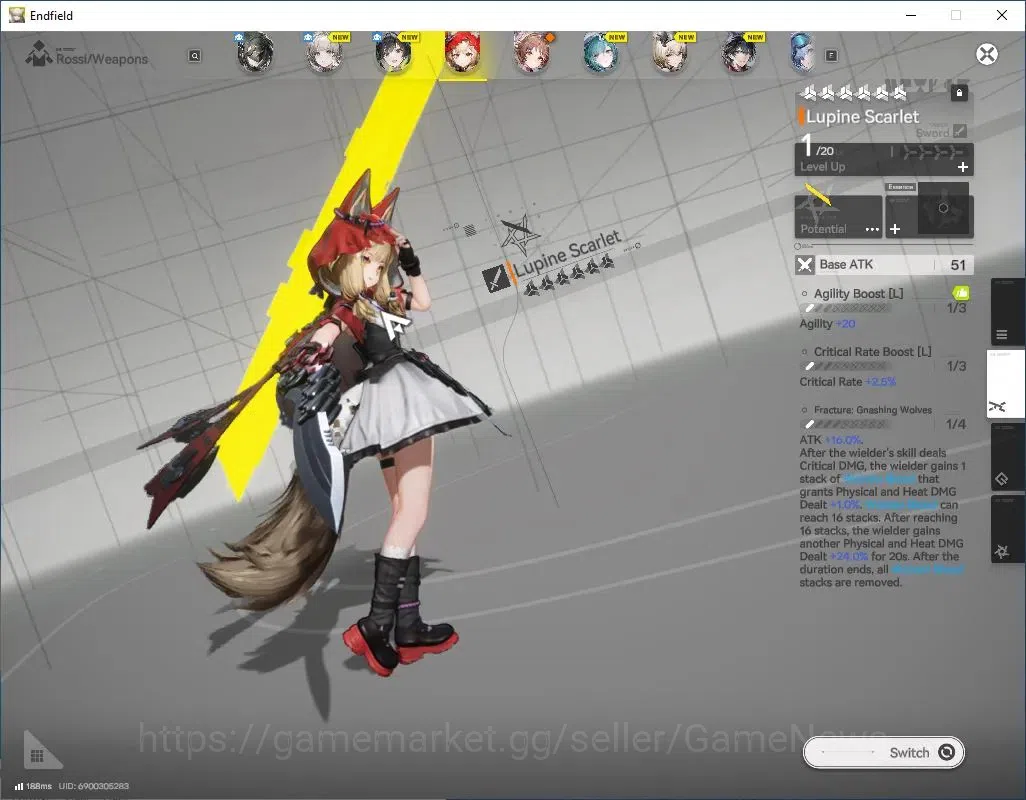
Task: Click the Sword weapon type icon
Action: tap(959, 131)
